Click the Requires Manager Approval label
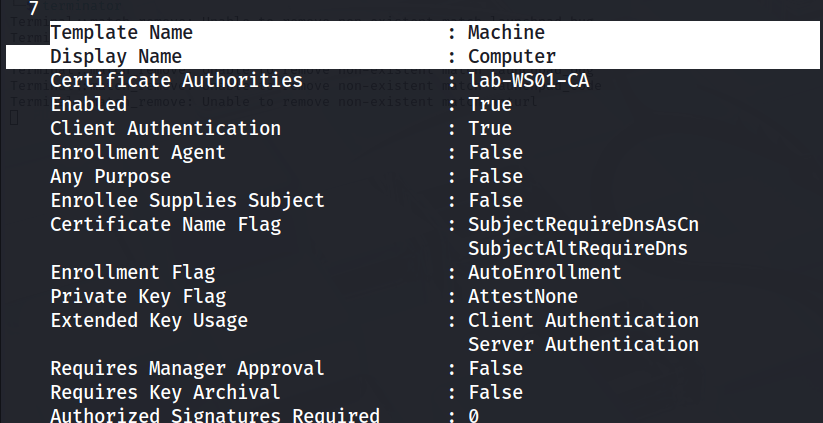This screenshot has height=423, width=823. (x=187, y=368)
